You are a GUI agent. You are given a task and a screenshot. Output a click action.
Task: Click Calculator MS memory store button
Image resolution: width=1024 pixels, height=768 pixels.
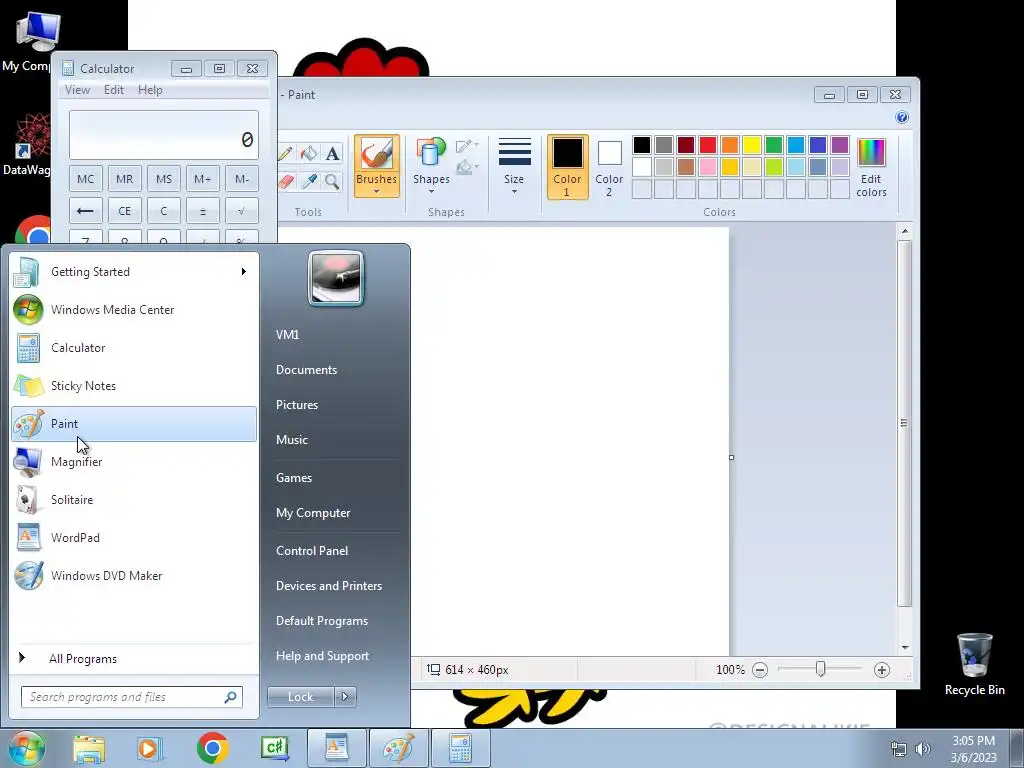pyautogui.click(x=163, y=179)
